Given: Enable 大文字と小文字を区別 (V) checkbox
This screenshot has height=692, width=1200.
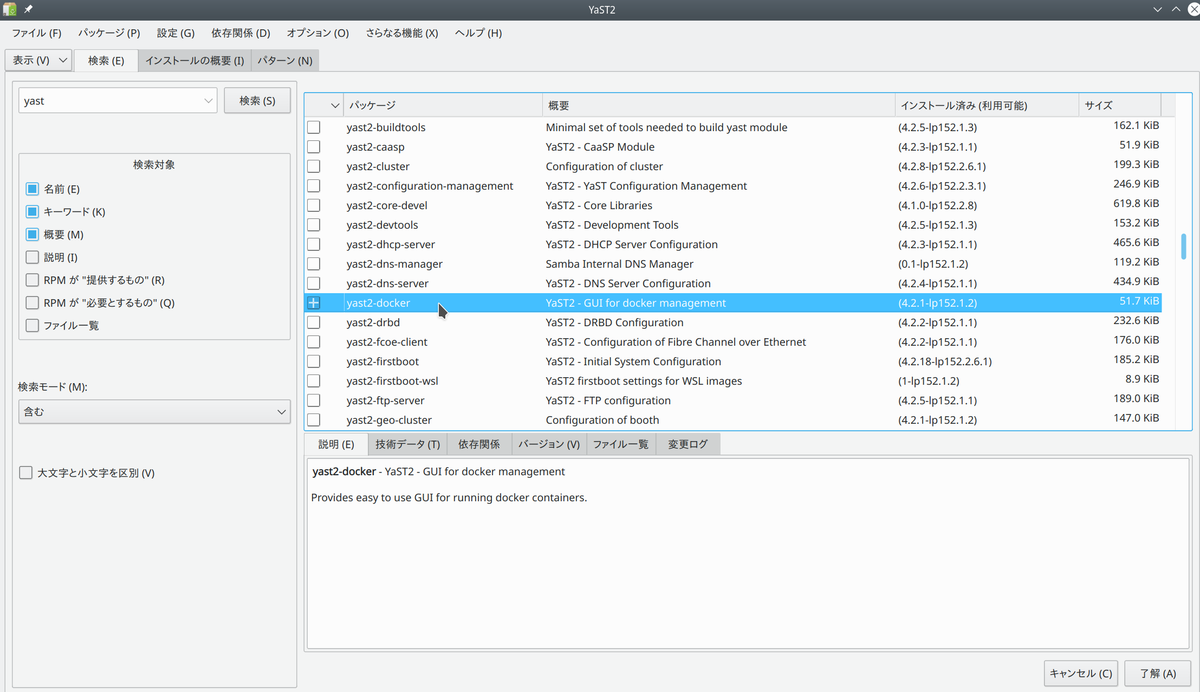Looking at the screenshot, I should pos(26,473).
